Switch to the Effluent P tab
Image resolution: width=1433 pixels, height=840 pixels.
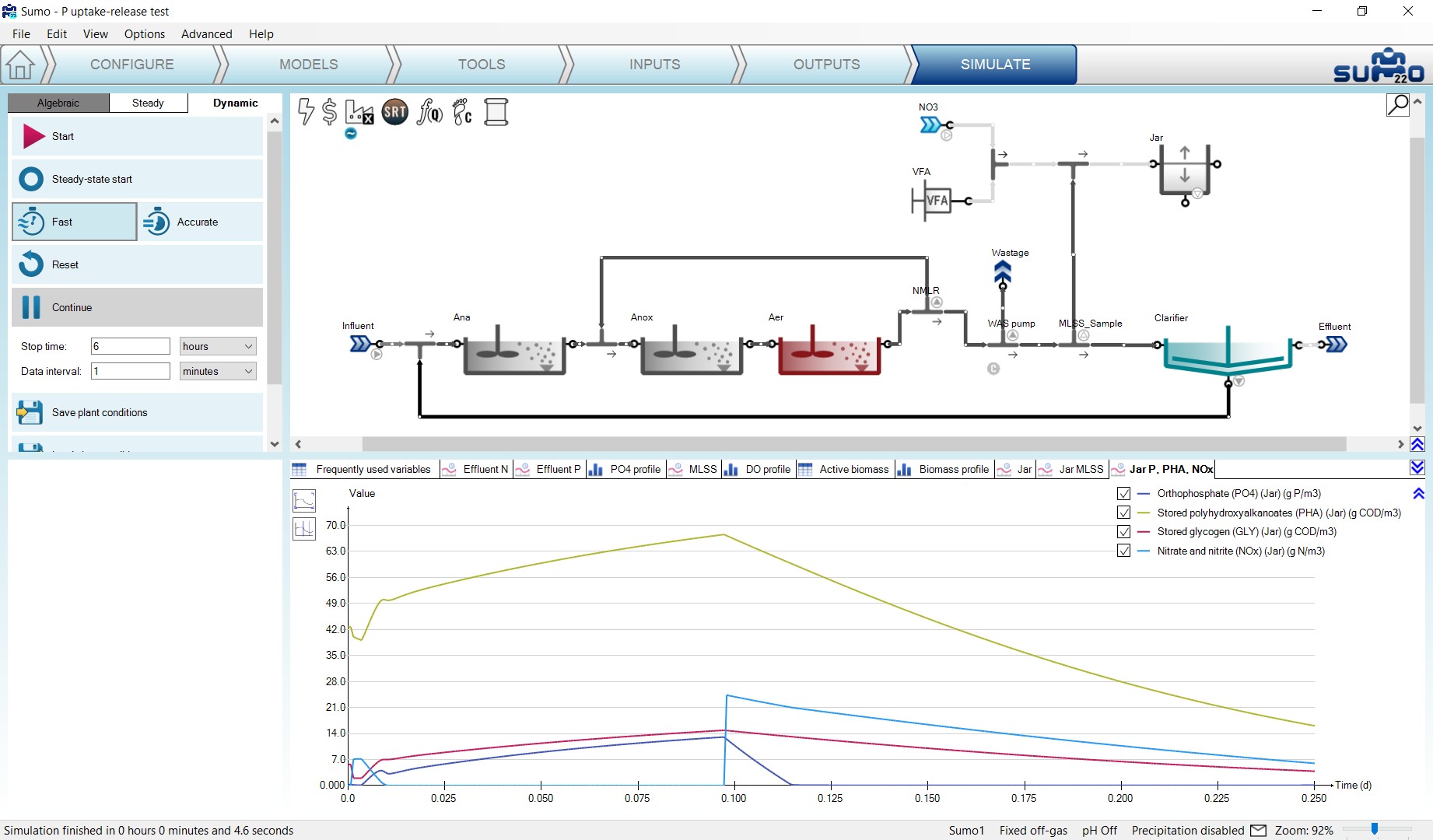pyautogui.click(x=548, y=469)
